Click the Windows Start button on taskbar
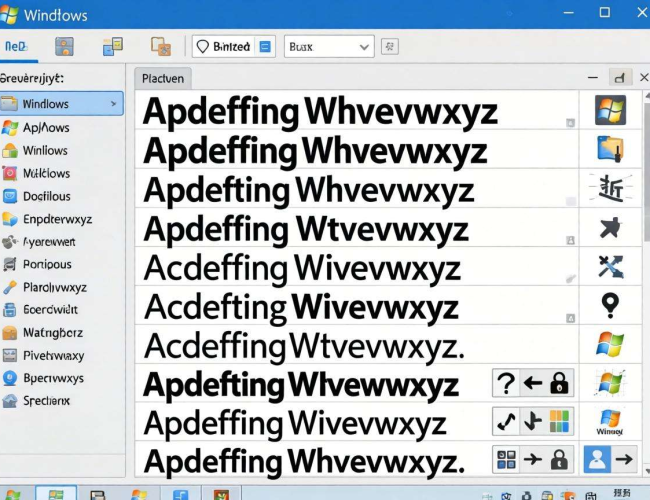 pyautogui.click(x=11, y=494)
